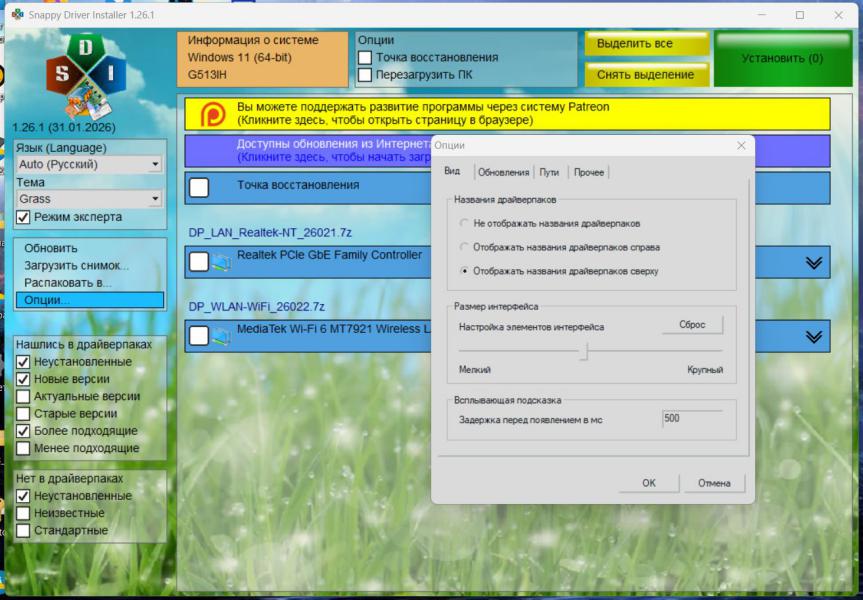
Task: Click the SDI application logo
Action: (86, 73)
